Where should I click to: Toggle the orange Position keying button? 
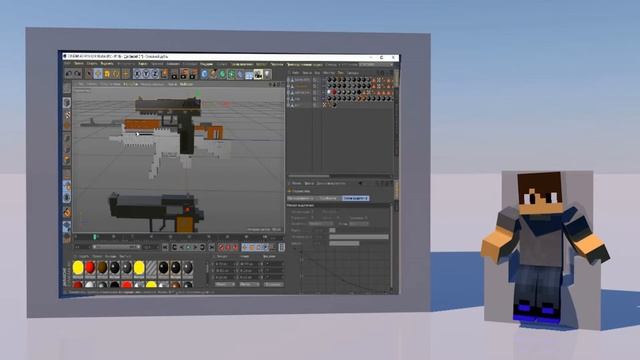click(244, 247)
